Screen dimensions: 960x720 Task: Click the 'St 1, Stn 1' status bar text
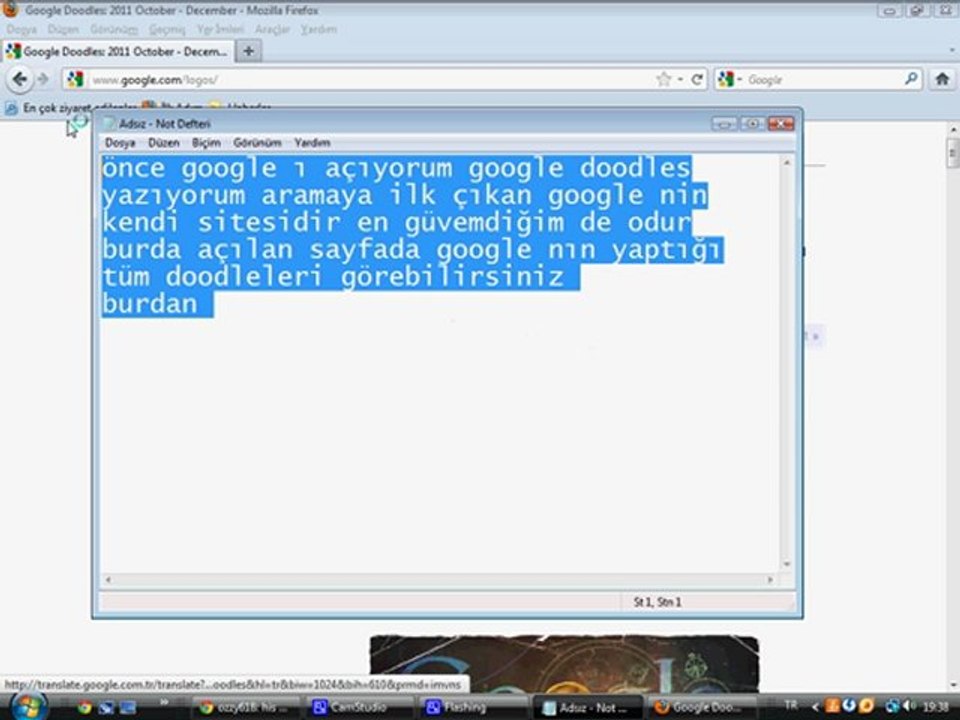coord(658,602)
